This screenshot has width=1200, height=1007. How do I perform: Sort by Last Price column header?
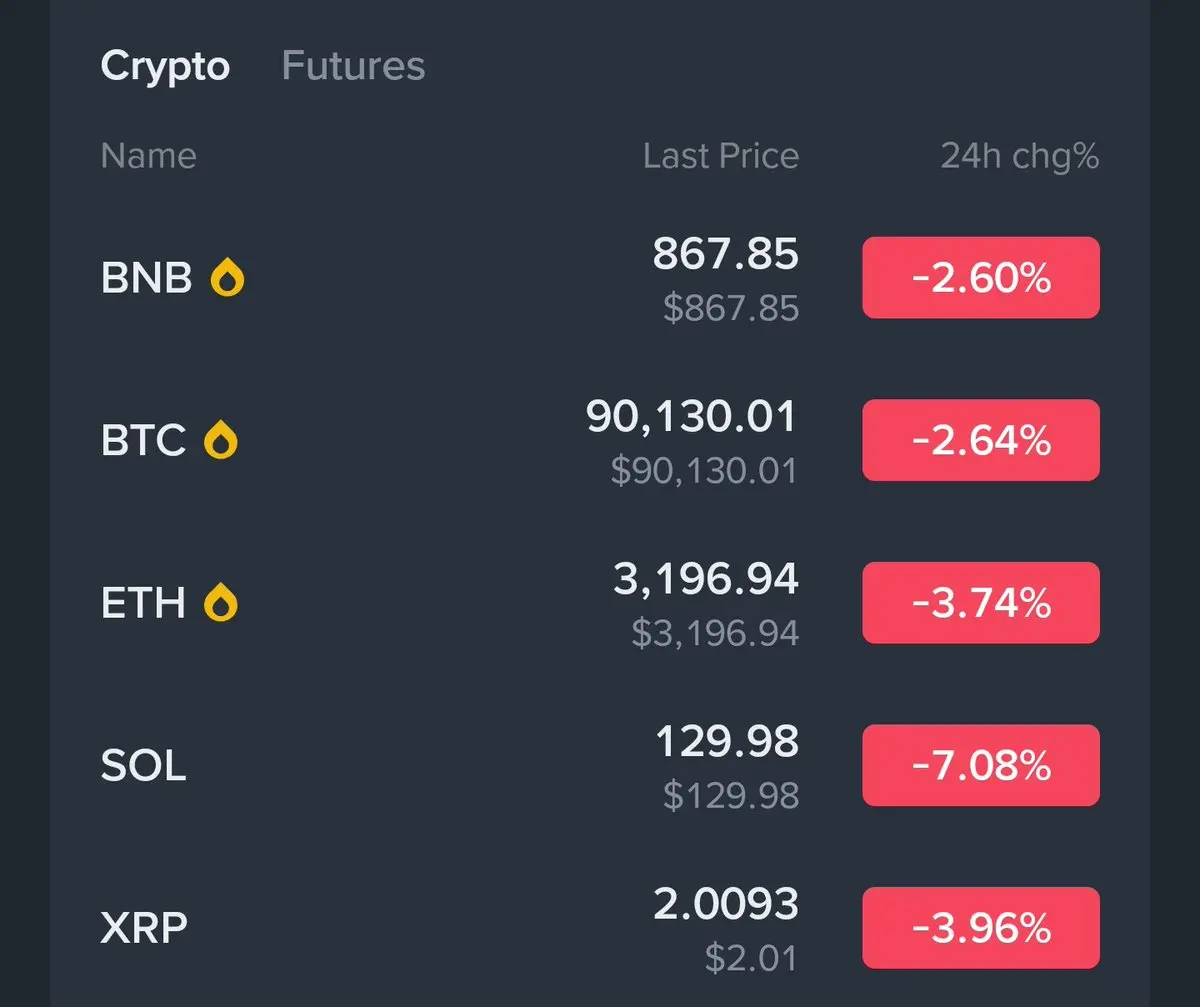[720, 156]
